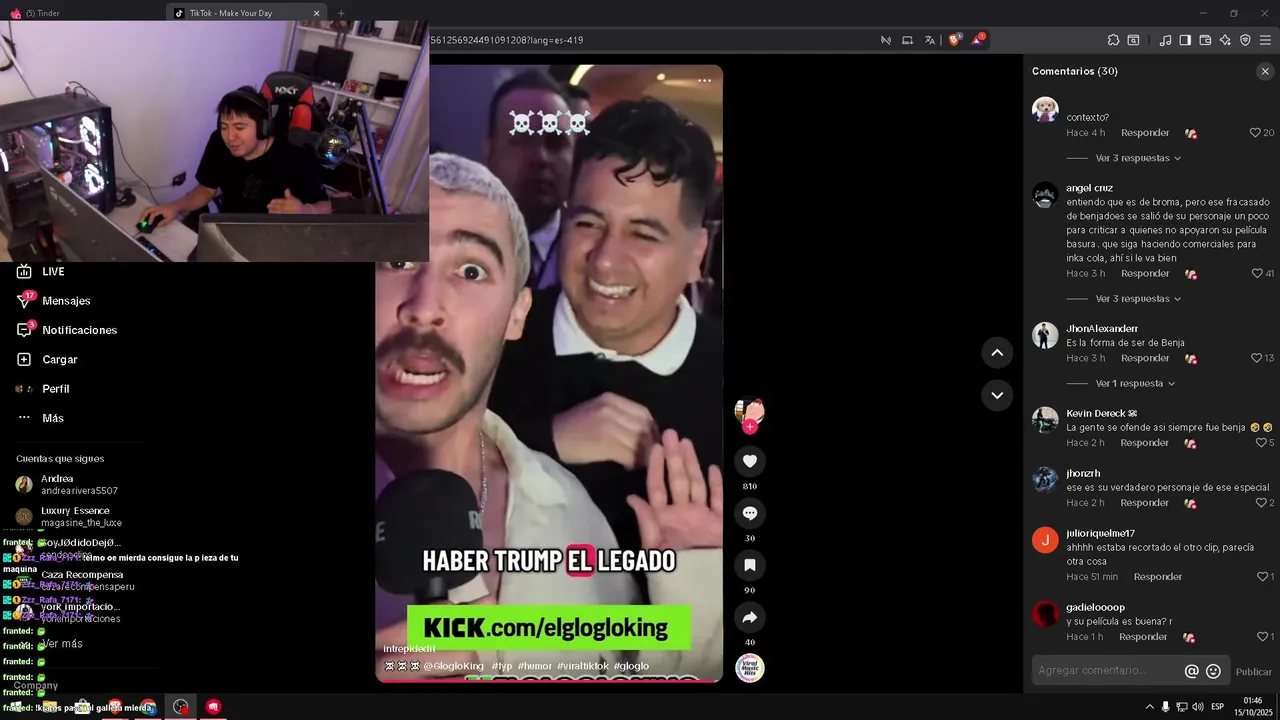Click the Publicar button
This screenshot has height=720, width=1280.
pyautogui.click(x=1254, y=672)
